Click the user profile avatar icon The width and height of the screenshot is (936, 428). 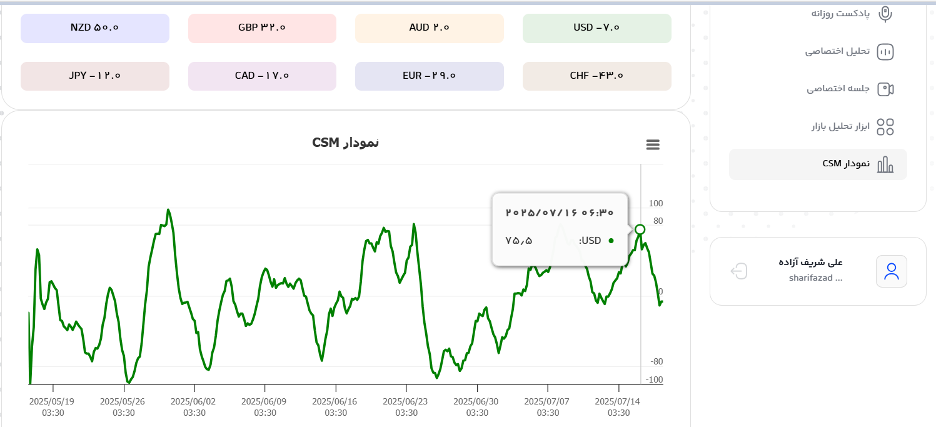pos(891,272)
